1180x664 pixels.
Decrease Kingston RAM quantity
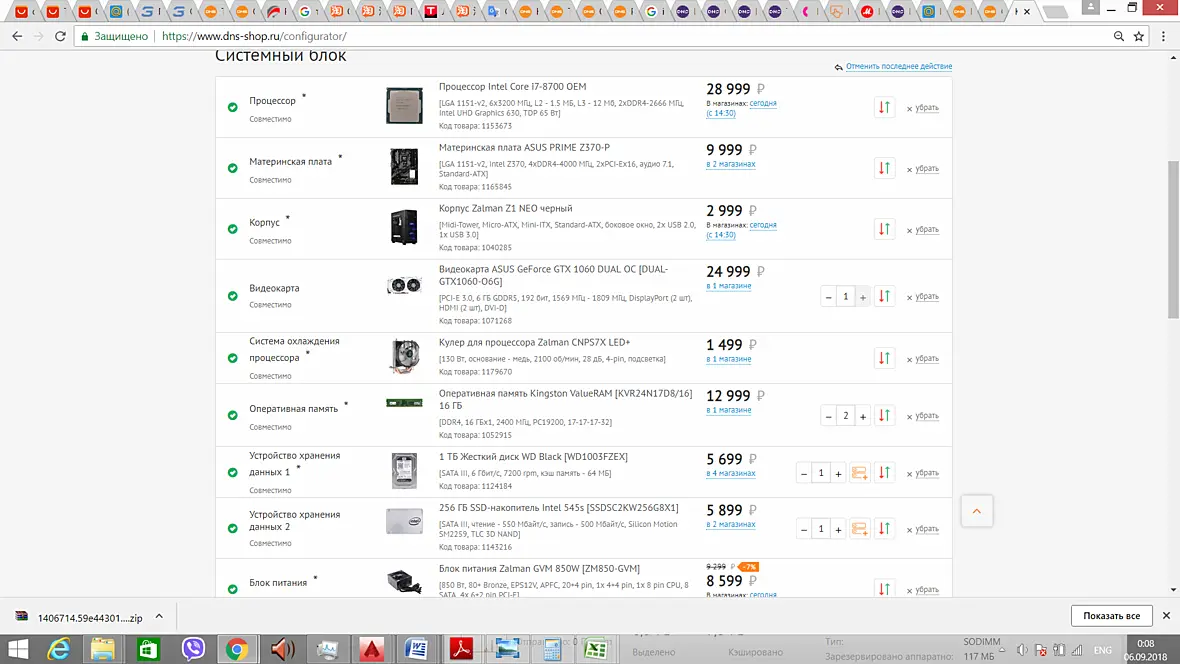[x=829, y=416]
